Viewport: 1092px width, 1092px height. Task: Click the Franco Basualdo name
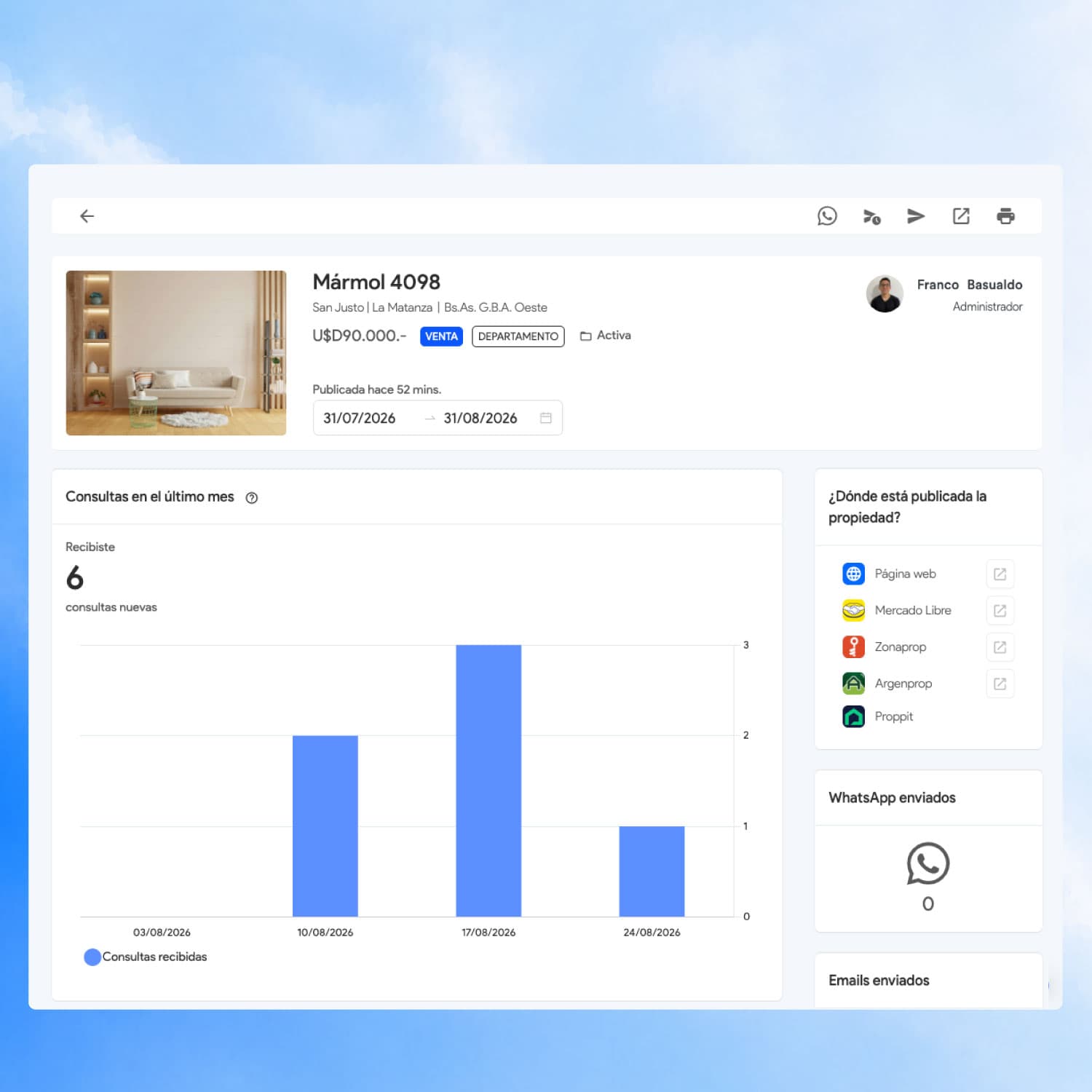[970, 285]
